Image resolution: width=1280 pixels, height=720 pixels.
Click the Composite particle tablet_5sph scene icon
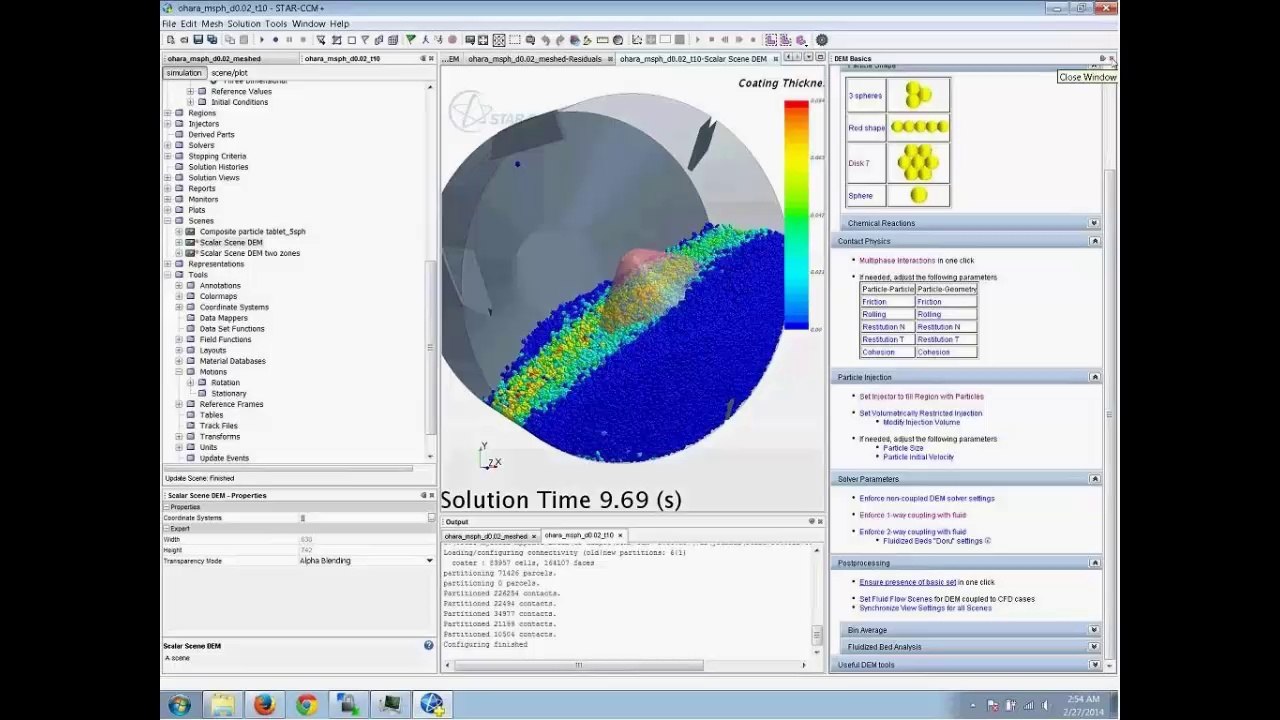[x=191, y=231]
